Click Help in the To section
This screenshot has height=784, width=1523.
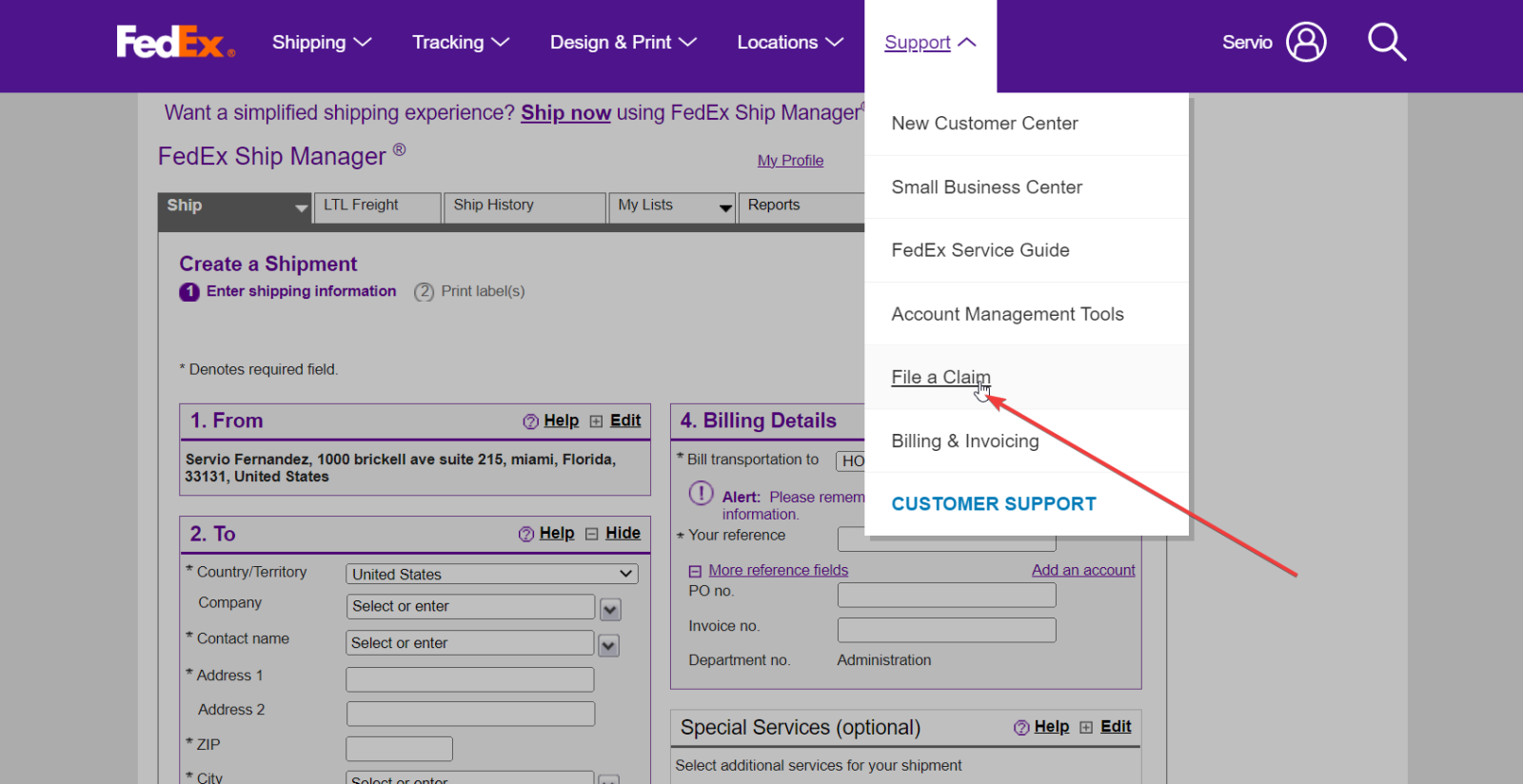pyautogui.click(x=557, y=533)
